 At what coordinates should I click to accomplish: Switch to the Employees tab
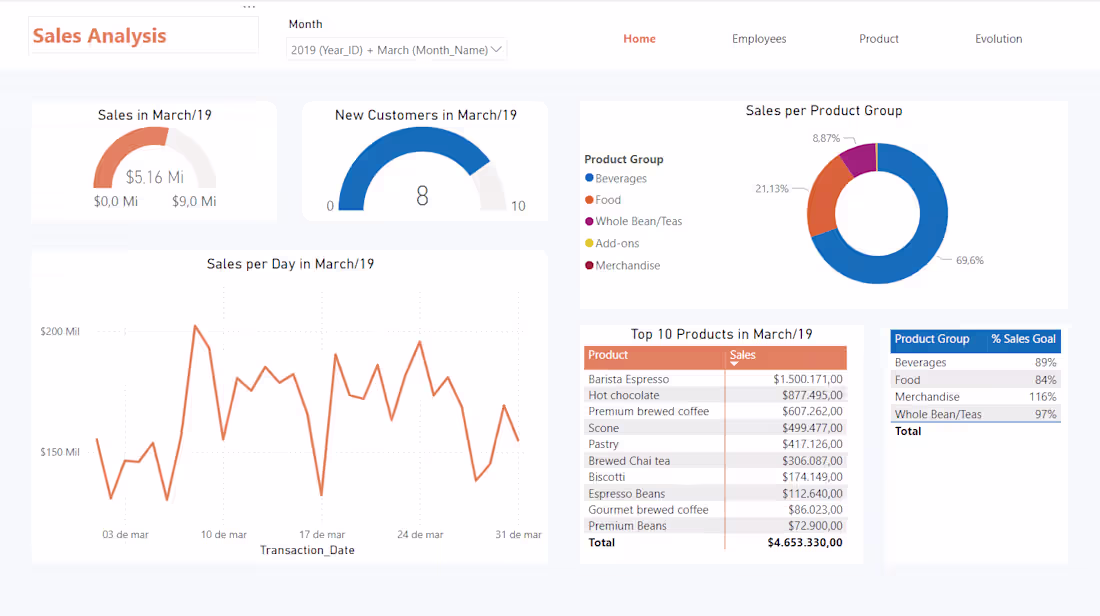click(759, 38)
